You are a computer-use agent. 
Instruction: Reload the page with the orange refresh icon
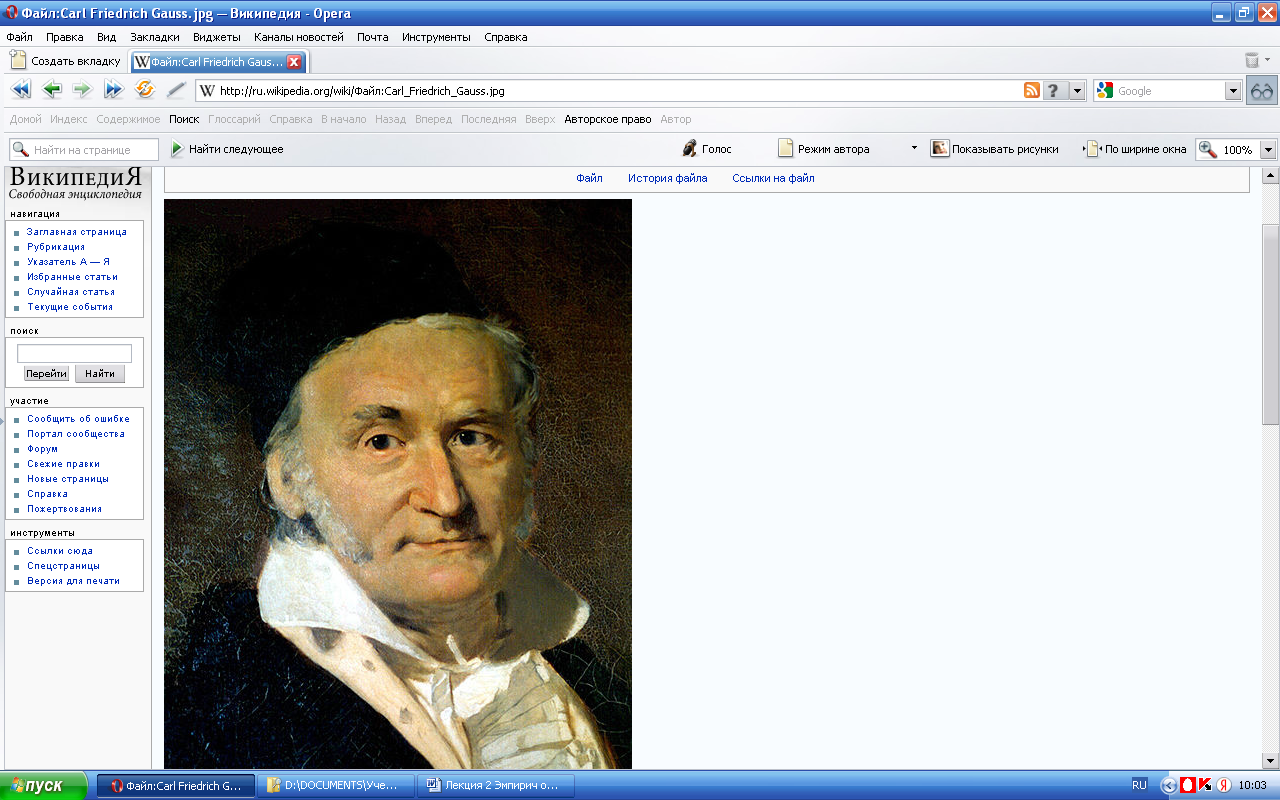pyautogui.click(x=145, y=90)
